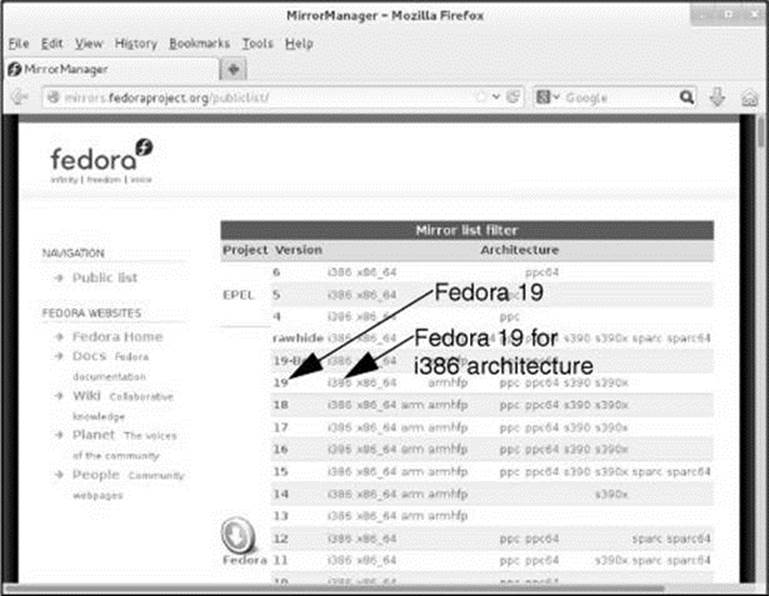Click the Architecture column header
Screen dimensions: 769x596
519,250
